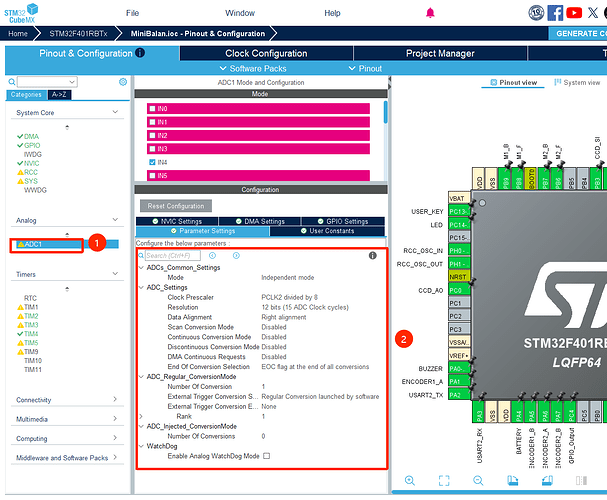The height and width of the screenshot is (500, 607).
Task: Rotate pinout view counterclockwise icon
Action: click(x=547, y=481)
